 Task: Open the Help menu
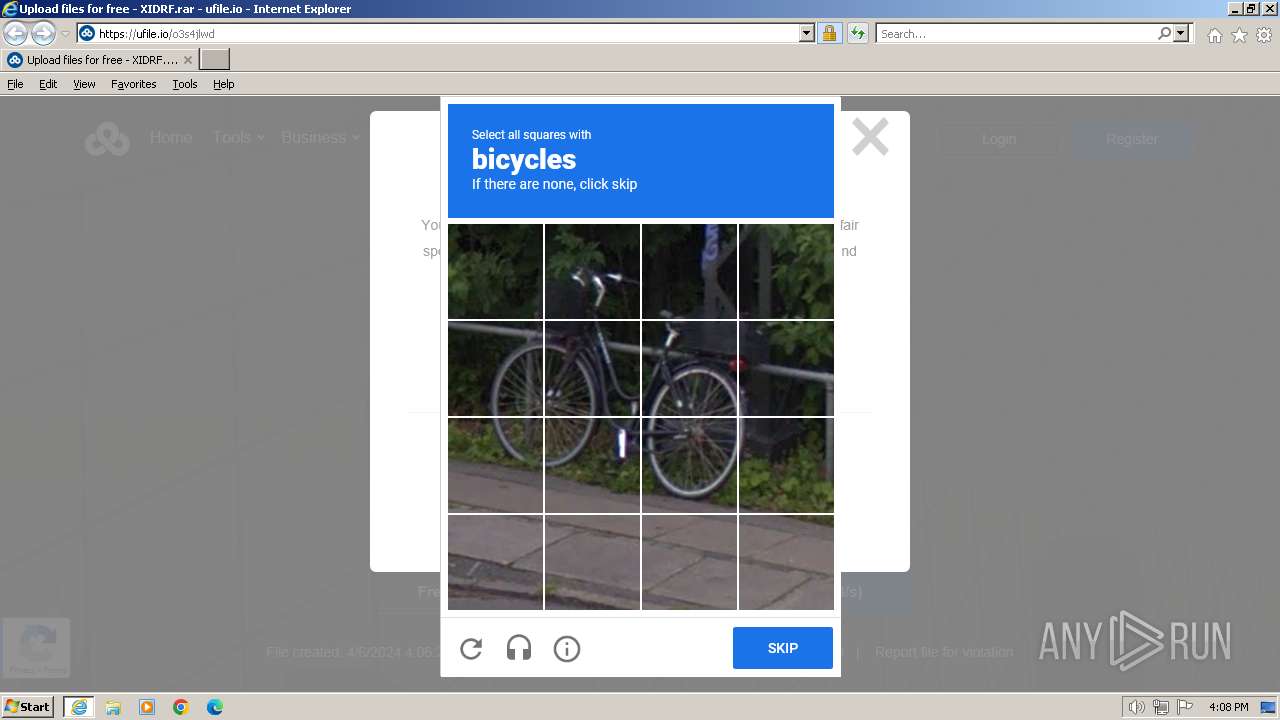click(x=223, y=84)
